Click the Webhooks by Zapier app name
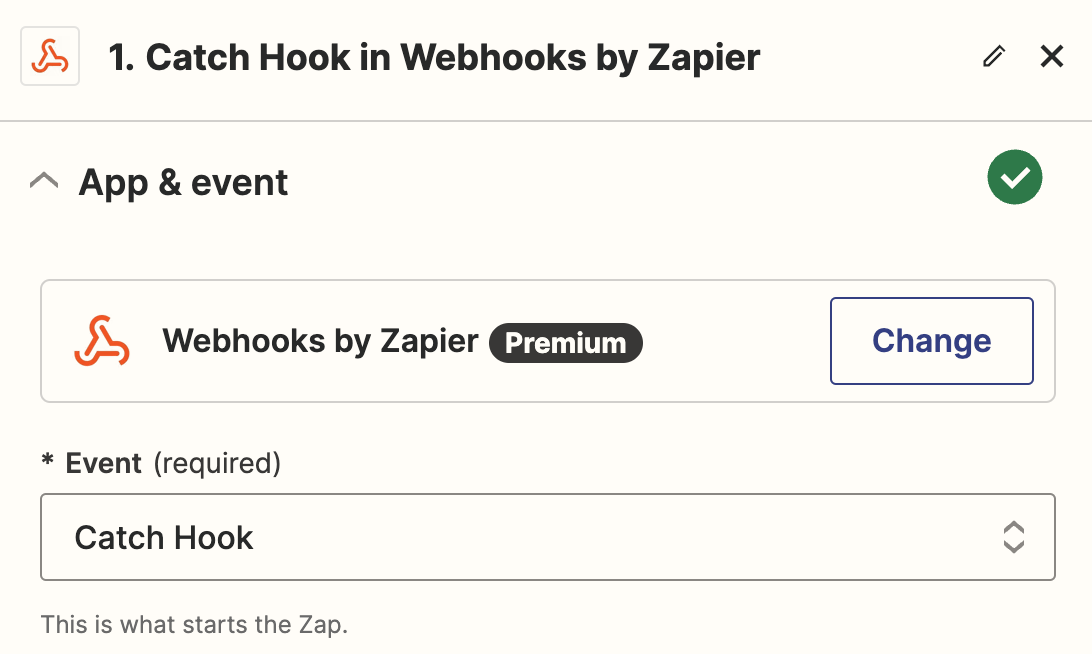Viewport: 1092px width, 654px height. pyautogui.click(x=320, y=341)
